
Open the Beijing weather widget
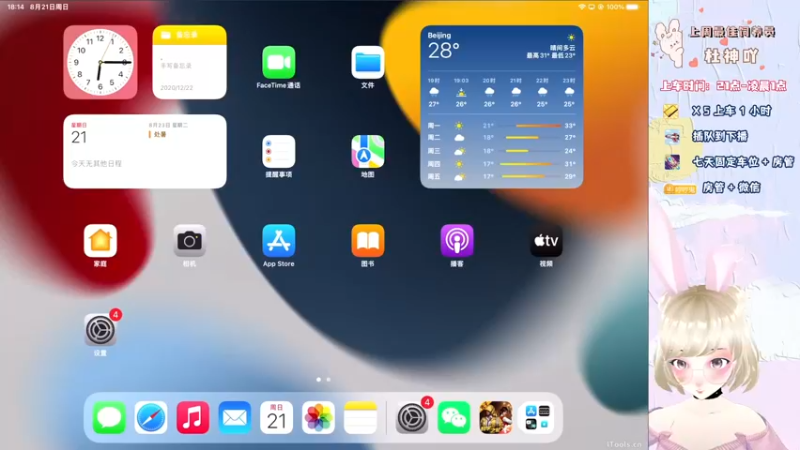(x=502, y=107)
